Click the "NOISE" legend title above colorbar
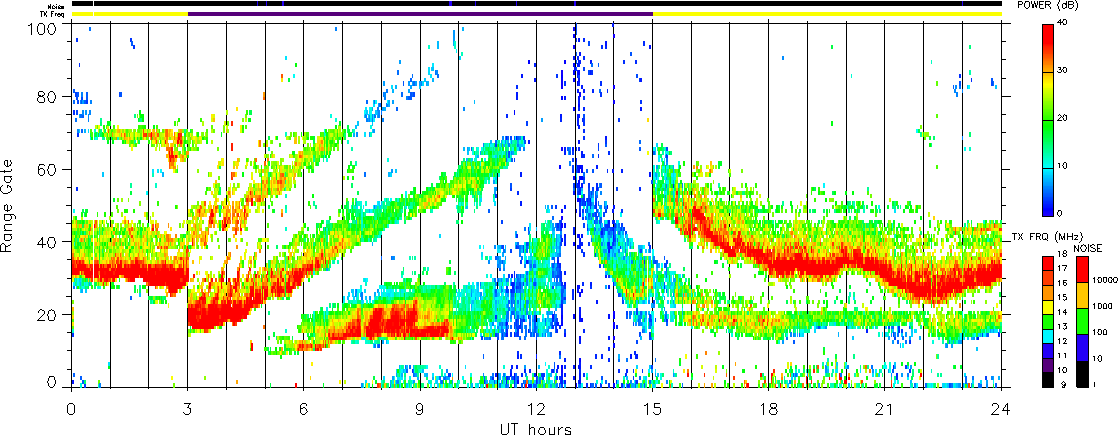This screenshot has width=1118, height=435. click(1087, 247)
